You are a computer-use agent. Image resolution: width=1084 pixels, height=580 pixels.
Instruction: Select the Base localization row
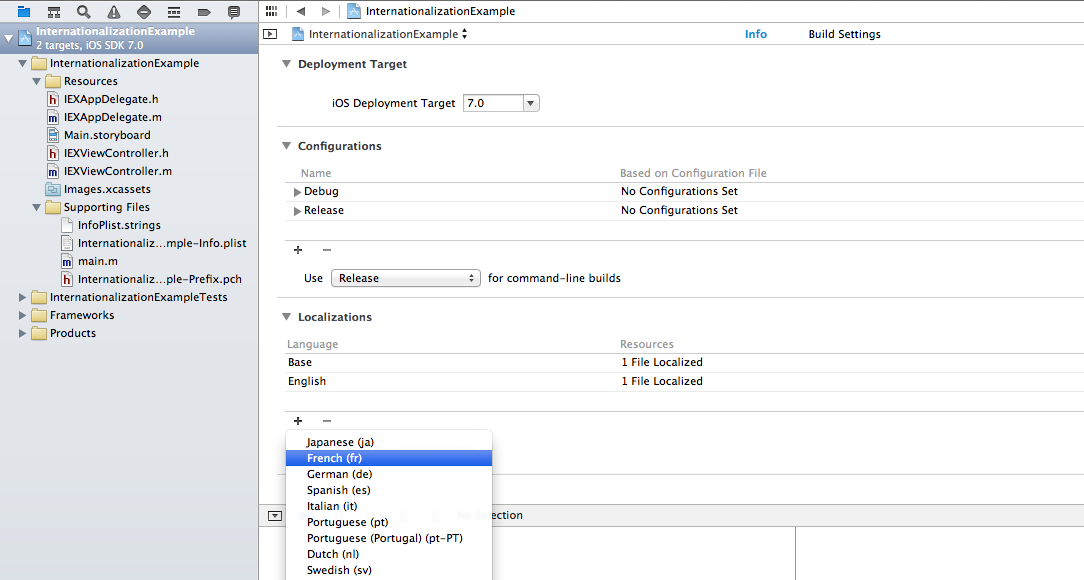click(x=684, y=362)
